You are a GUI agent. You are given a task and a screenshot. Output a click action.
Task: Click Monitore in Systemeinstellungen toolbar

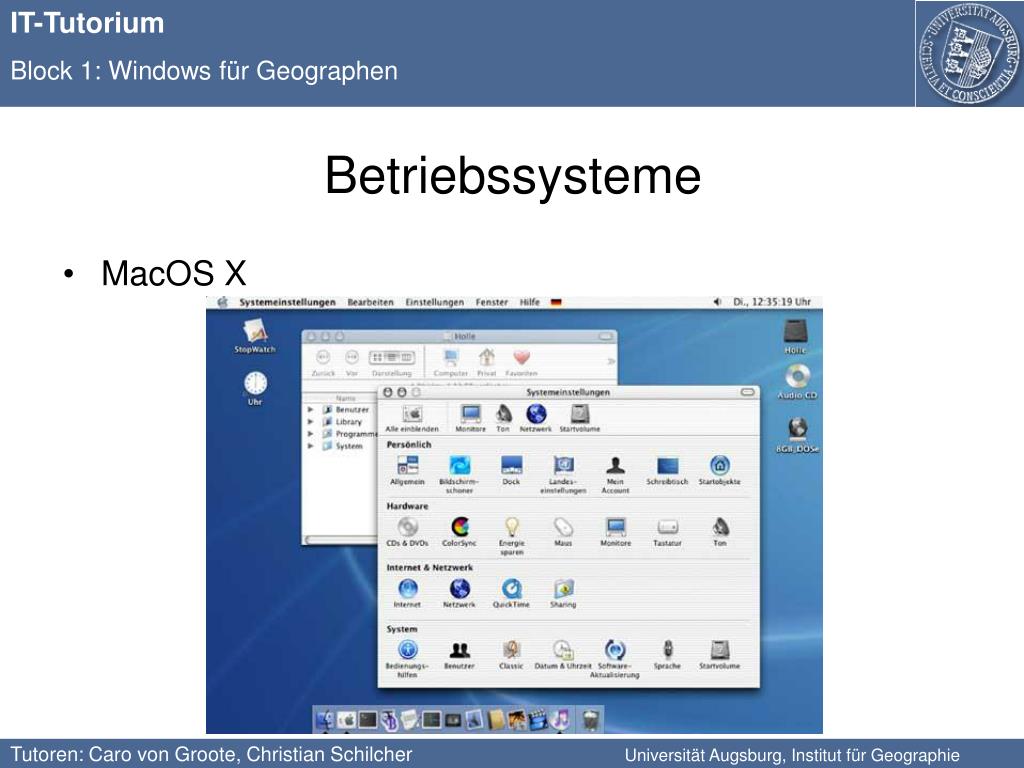coord(471,418)
